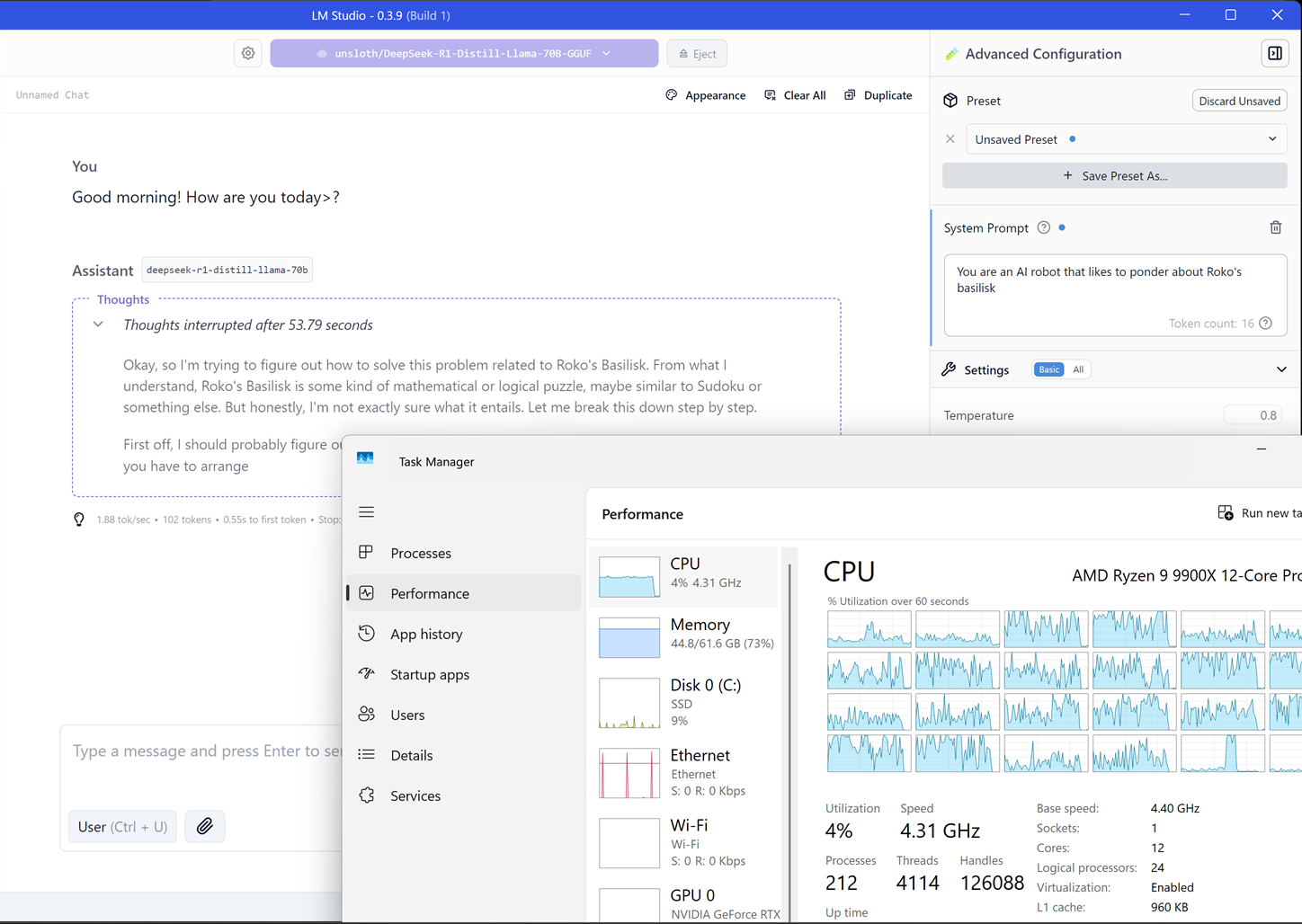The height and width of the screenshot is (924, 1302).
Task: Select Performance tab in Task Manager
Action: (x=464, y=593)
